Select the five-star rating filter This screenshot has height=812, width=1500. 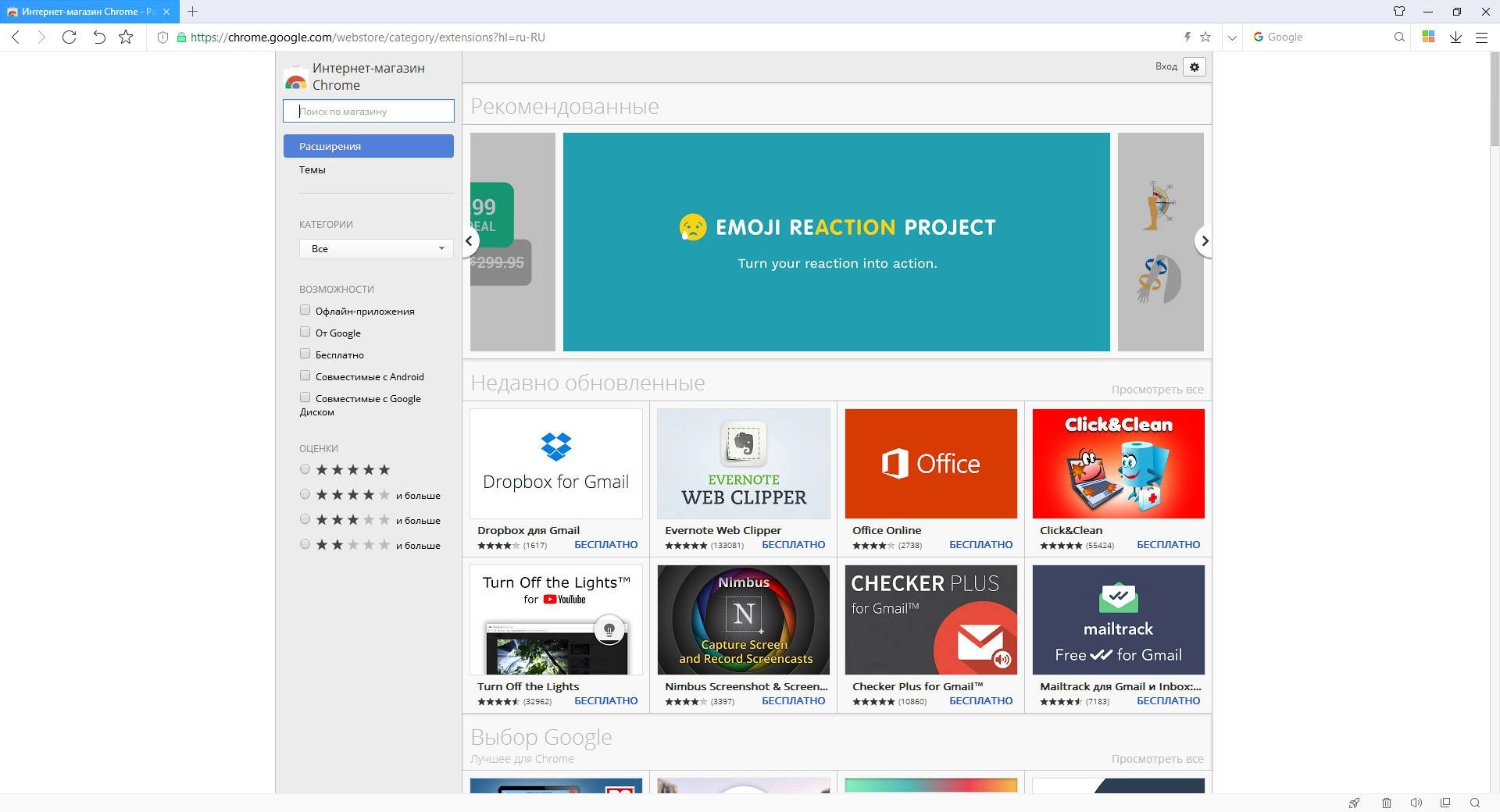305,469
